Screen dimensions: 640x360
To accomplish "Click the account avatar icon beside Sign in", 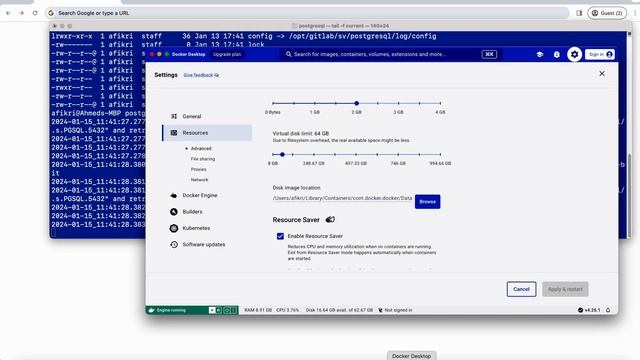I will [x=609, y=54].
